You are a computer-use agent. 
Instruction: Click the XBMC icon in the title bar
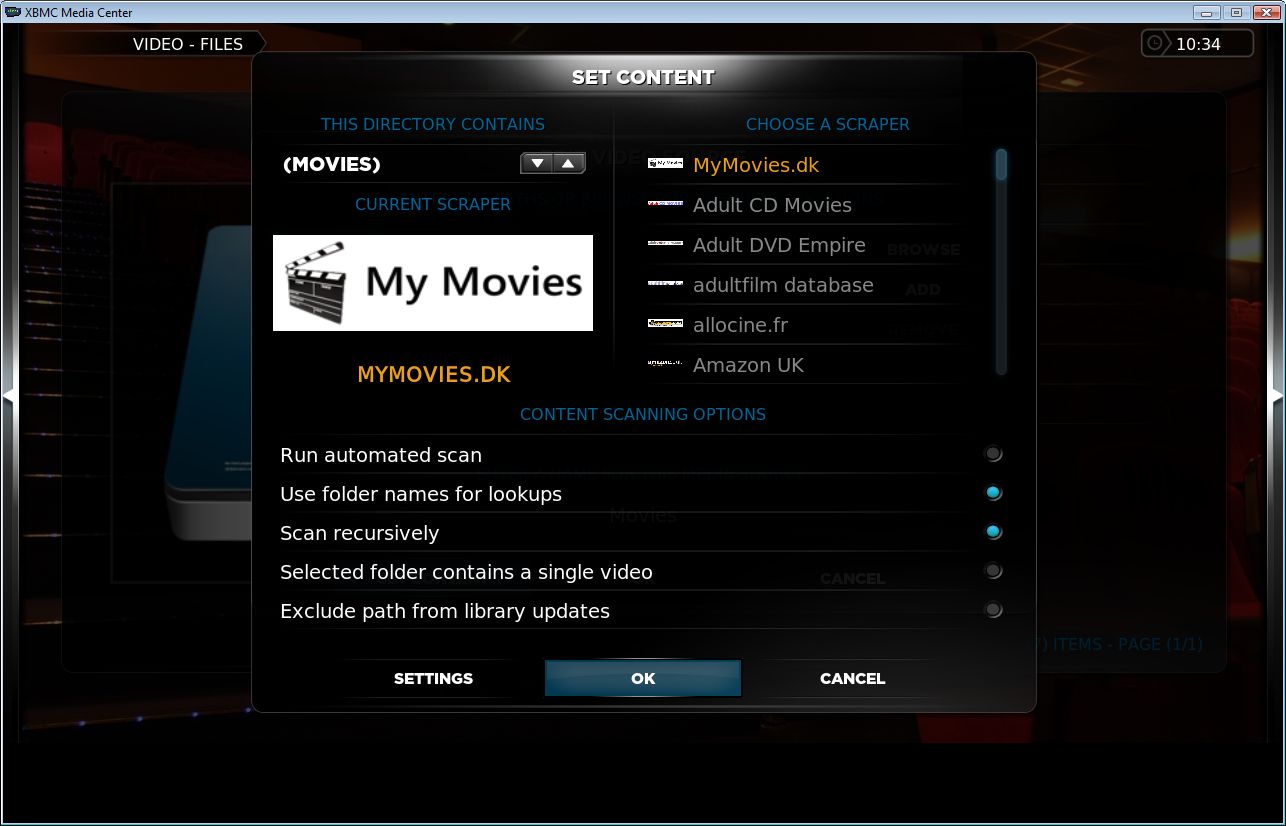coord(12,12)
